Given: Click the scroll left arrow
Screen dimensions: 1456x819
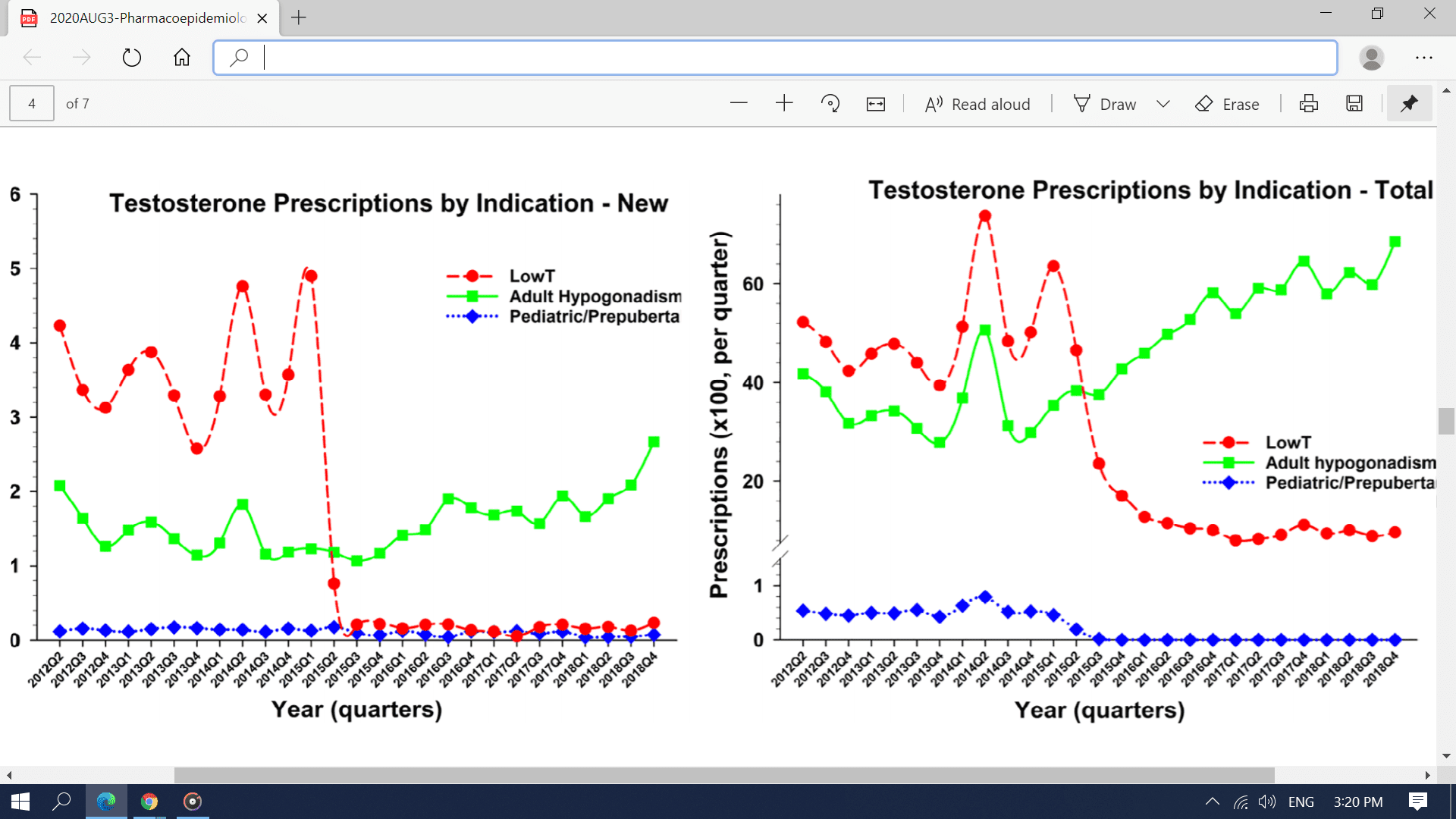Looking at the screenshot, I should click(x=9, y=775).
